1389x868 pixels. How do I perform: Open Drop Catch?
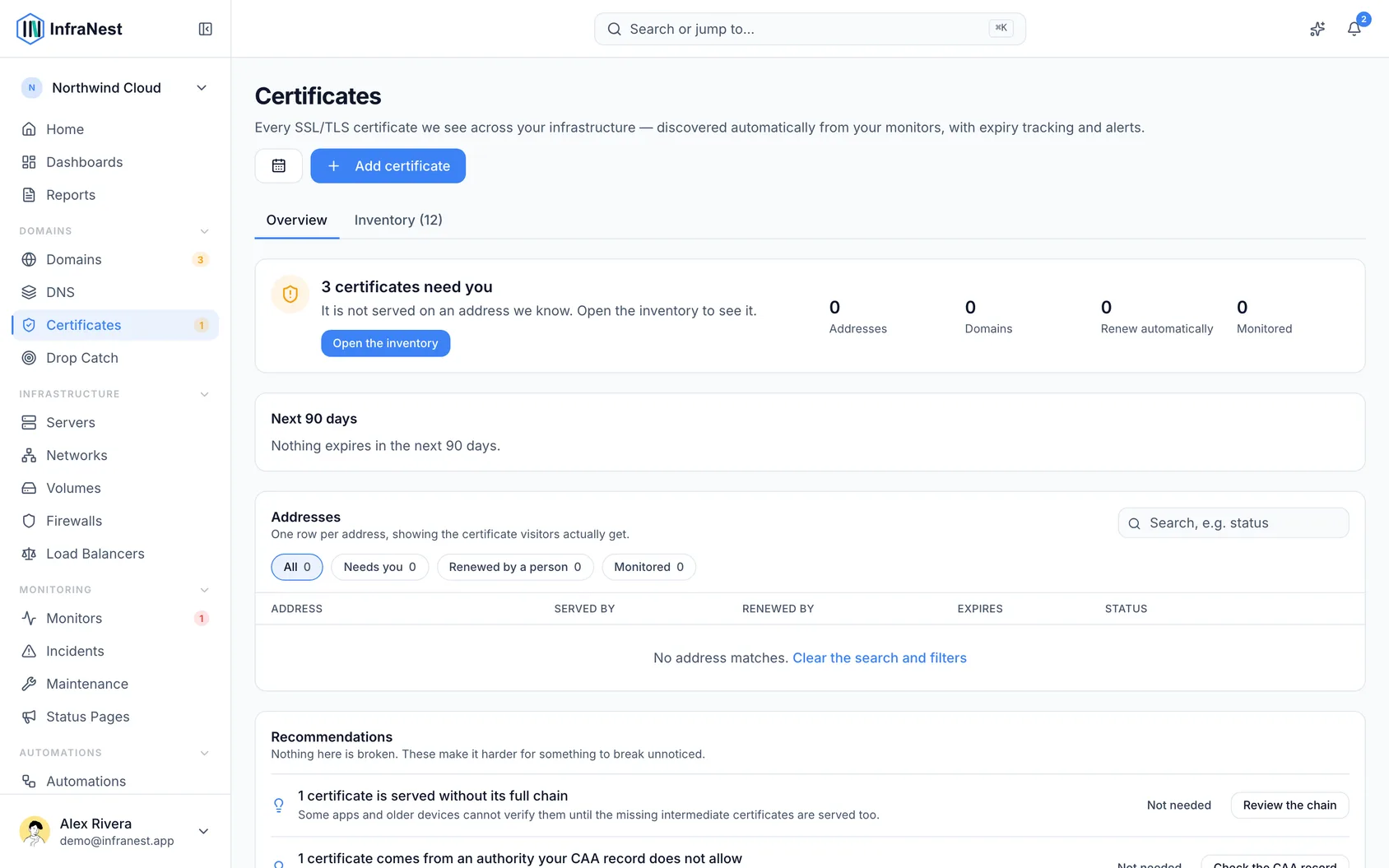pyautogui.click(x=115, y=358)
